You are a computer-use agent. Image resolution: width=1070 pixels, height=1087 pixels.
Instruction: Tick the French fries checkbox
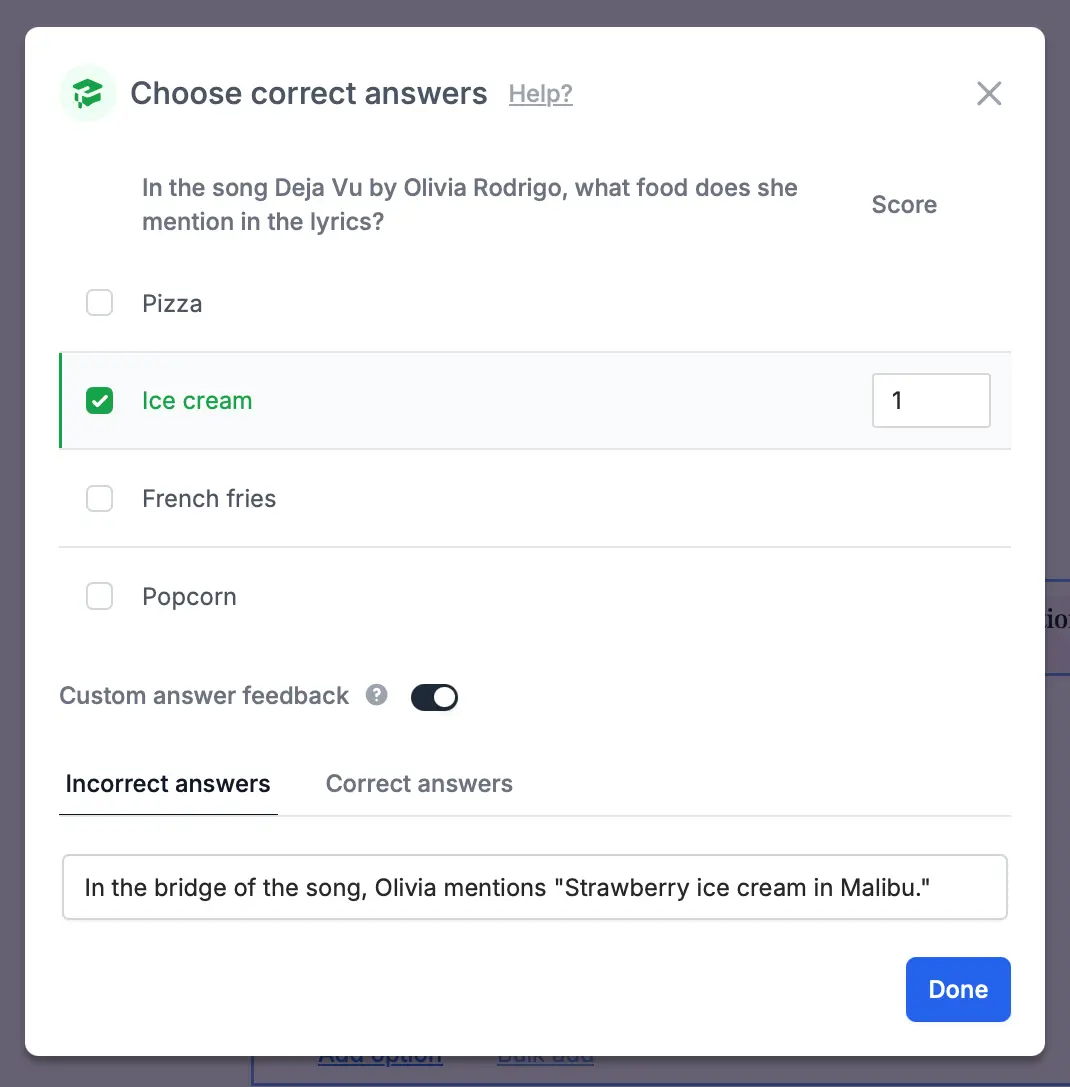pos(99,498)
